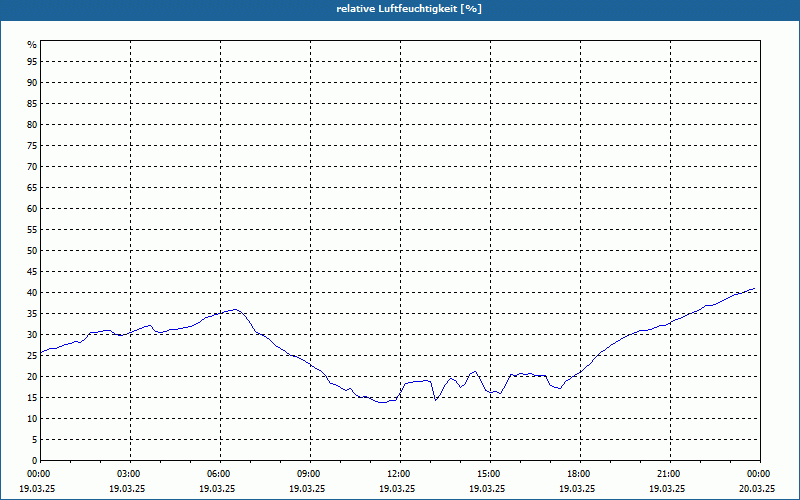Select the 10 y-axis tick label
The image size is (800, 500).
click(32, 418)
